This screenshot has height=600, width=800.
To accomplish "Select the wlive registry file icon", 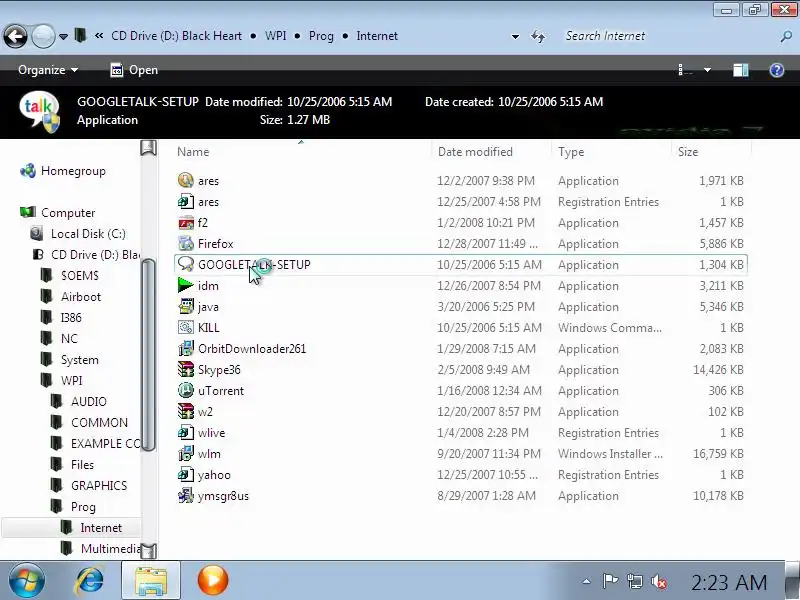I will coord(186,432).
